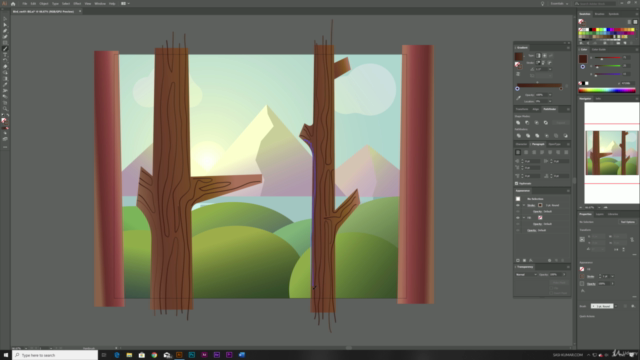This screenshot has height=360, width=640.
Task: Click the Intersect shape mode icon
Action: pyautogui.click(x=536, y=122)
